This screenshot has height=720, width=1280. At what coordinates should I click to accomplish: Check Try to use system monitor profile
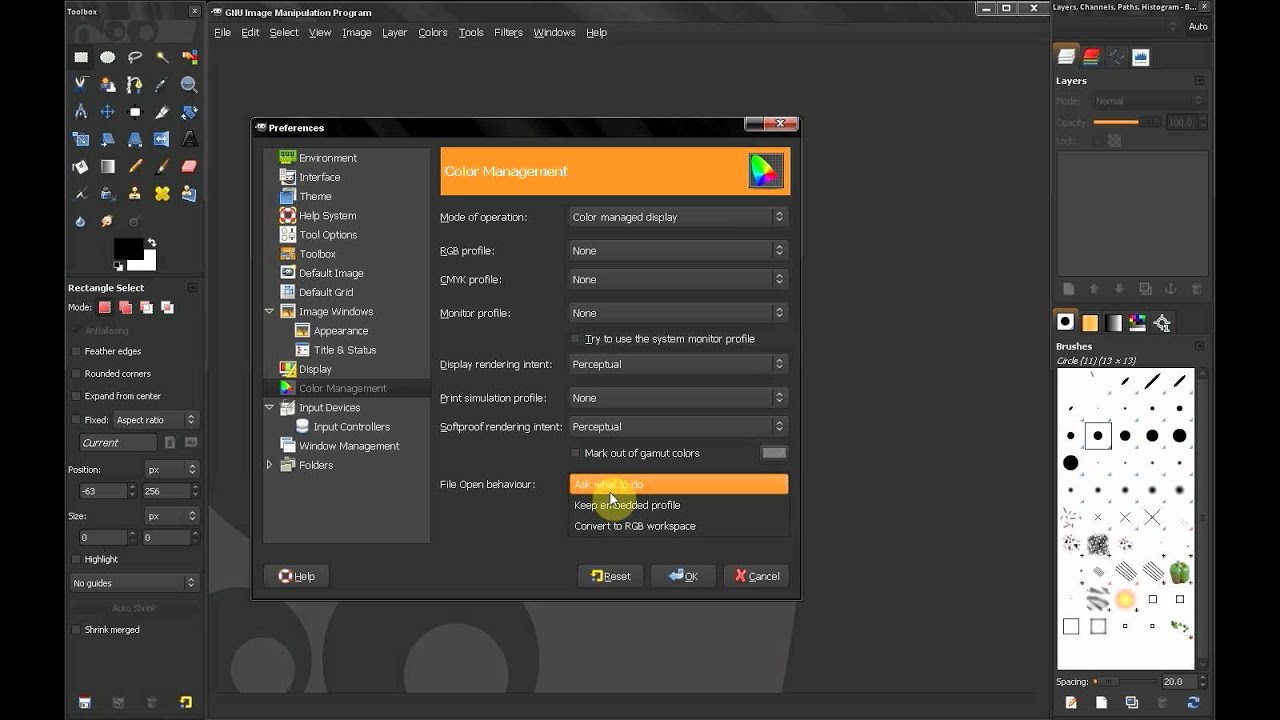click(x=575, y=339)
